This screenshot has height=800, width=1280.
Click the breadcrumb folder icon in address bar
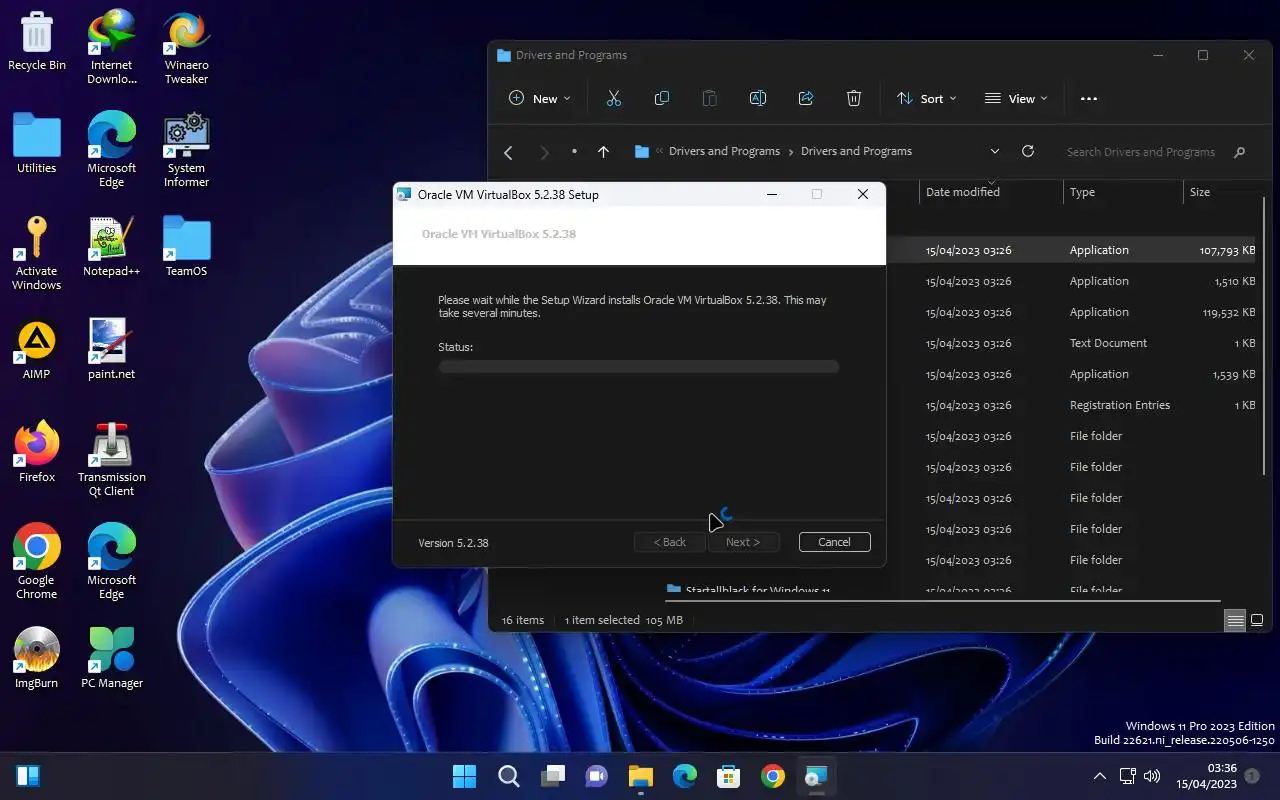642,152
